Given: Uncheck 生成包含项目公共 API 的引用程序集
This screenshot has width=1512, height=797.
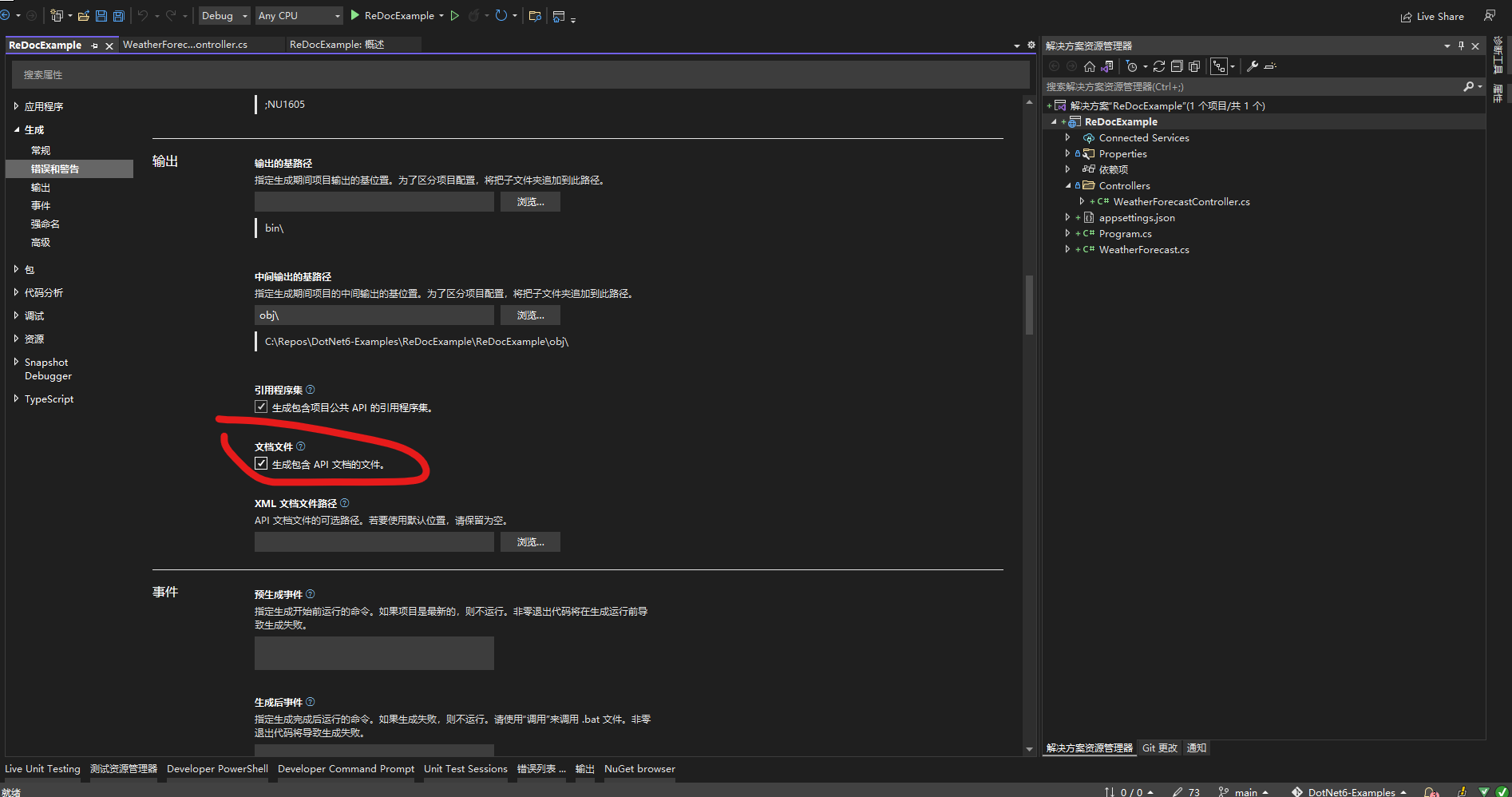Looking at the screenshot, I should (261, 406).
